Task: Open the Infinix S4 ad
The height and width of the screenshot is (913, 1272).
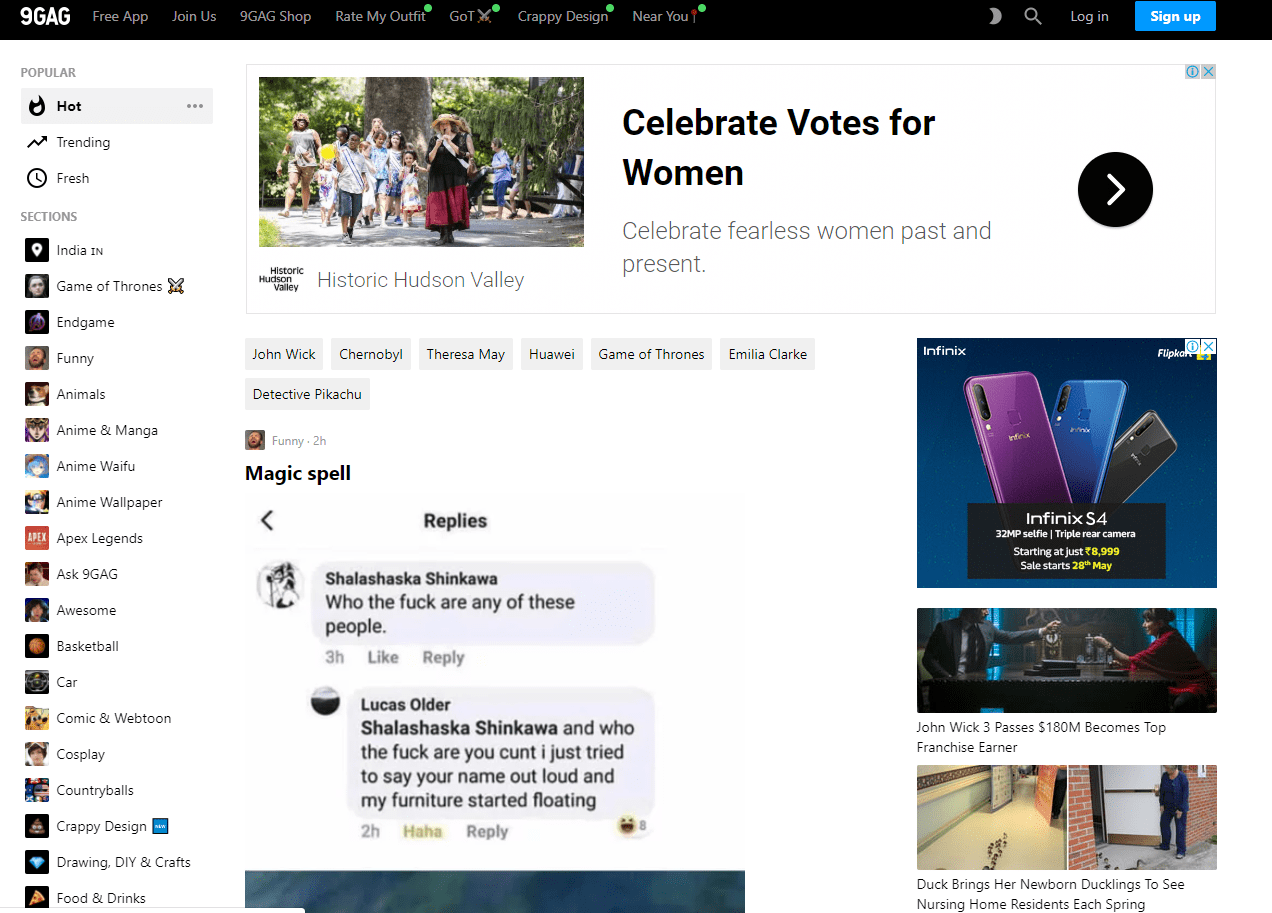Action: coord(1067,463)
